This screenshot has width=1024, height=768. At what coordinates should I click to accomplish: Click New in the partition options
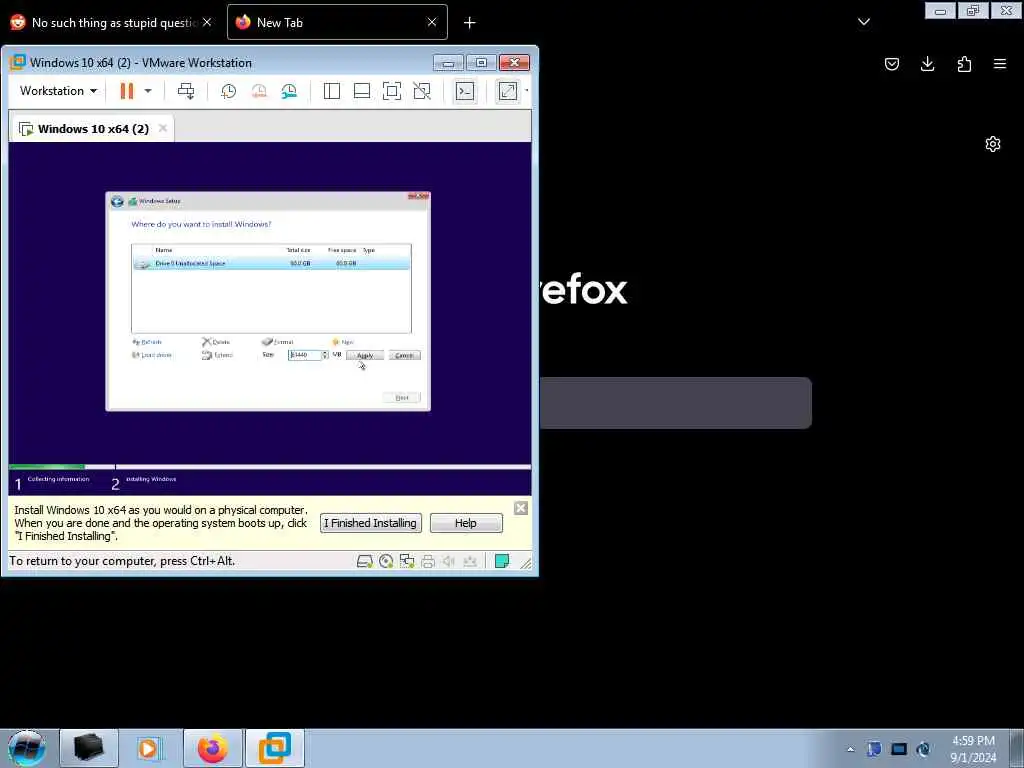click(x=343, y=342)
